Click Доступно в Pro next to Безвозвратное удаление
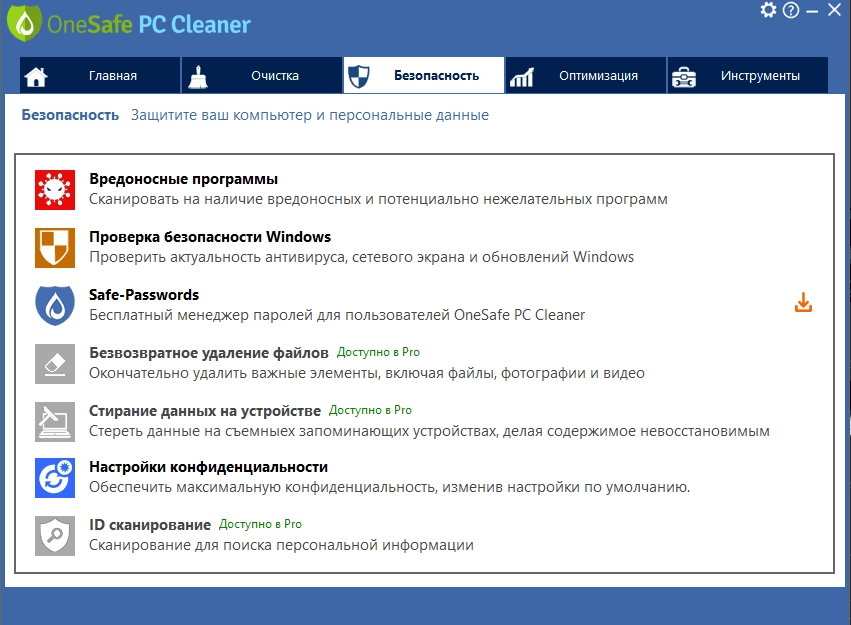Viewport: 851px width, 625px height. click(x=378, y=352)
